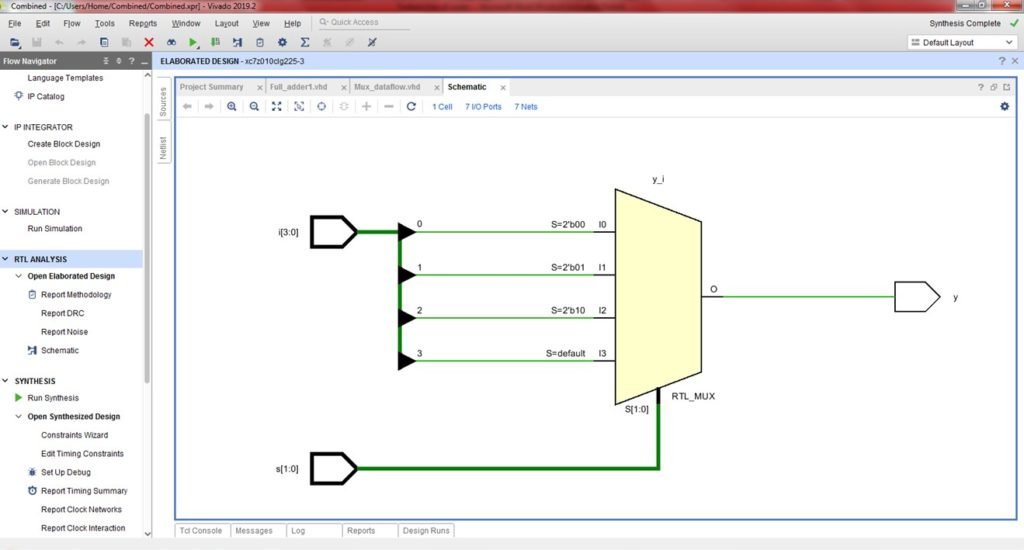Open the Flow menu
Screen dimensions: 1024x550
[x=72, y=23]
